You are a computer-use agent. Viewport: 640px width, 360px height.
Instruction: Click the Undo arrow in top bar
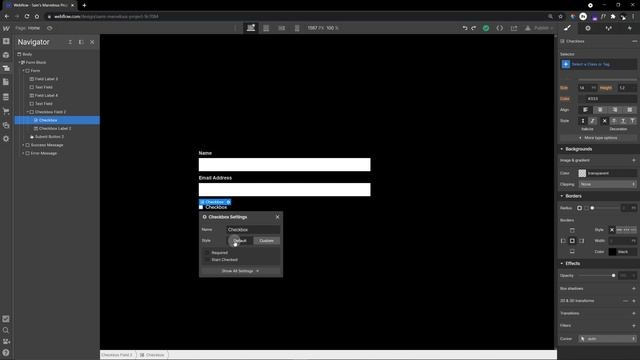pyautogui.click(x=464, y=28)
